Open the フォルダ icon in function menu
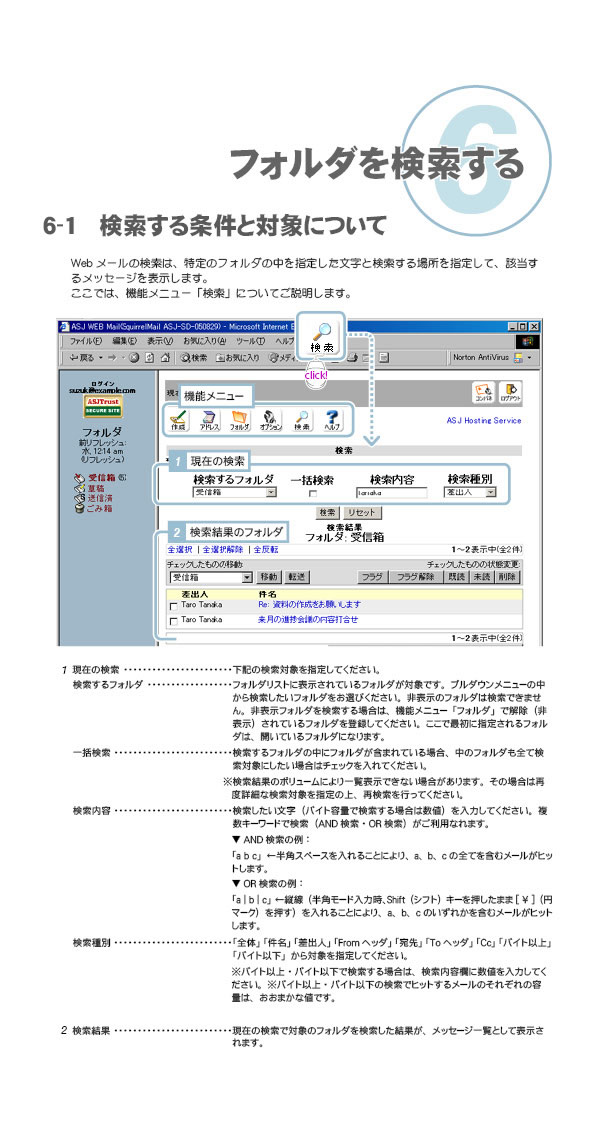595x1123 pixels. [239, 420]
